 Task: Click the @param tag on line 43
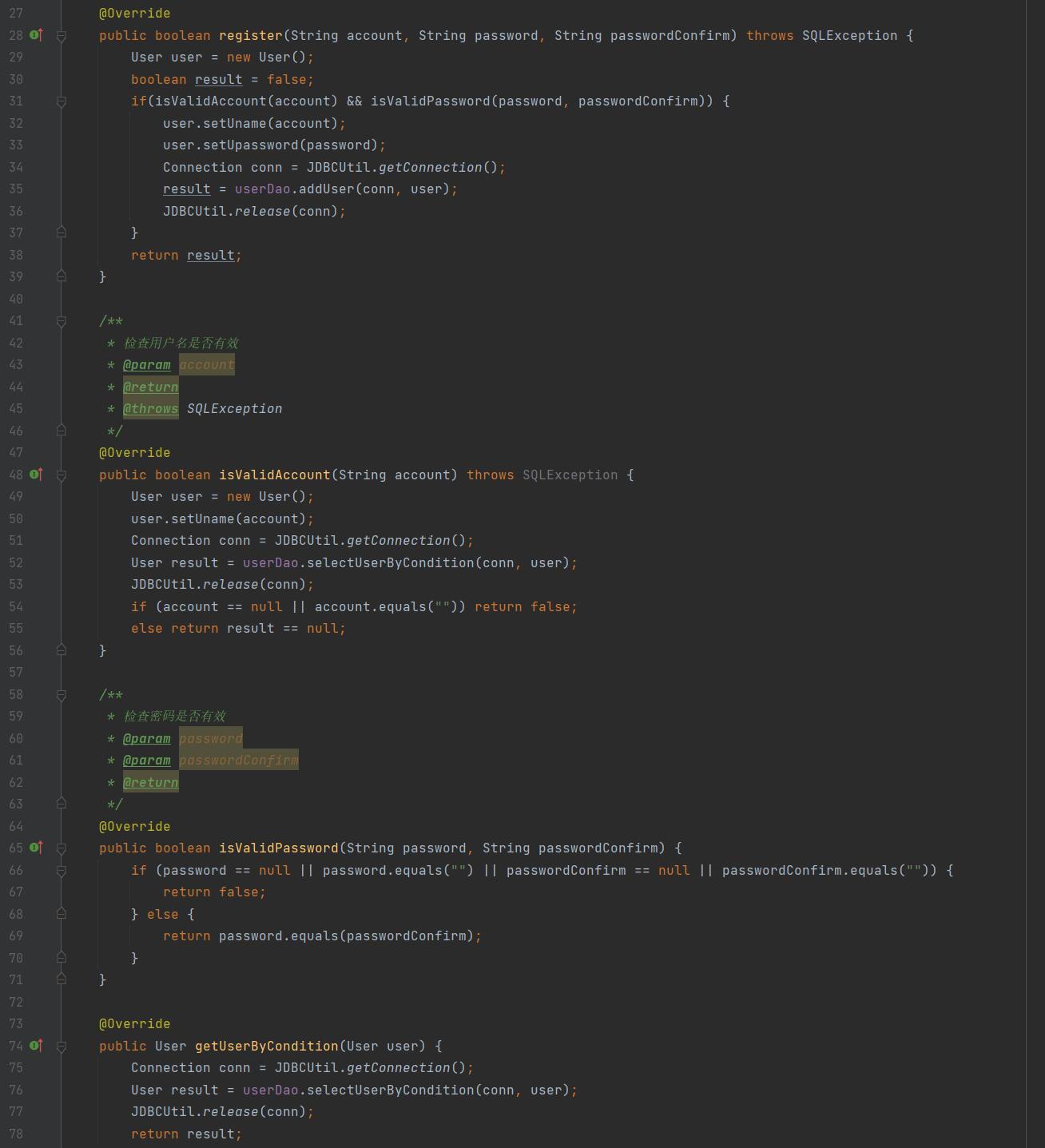(x=147, y=365)
